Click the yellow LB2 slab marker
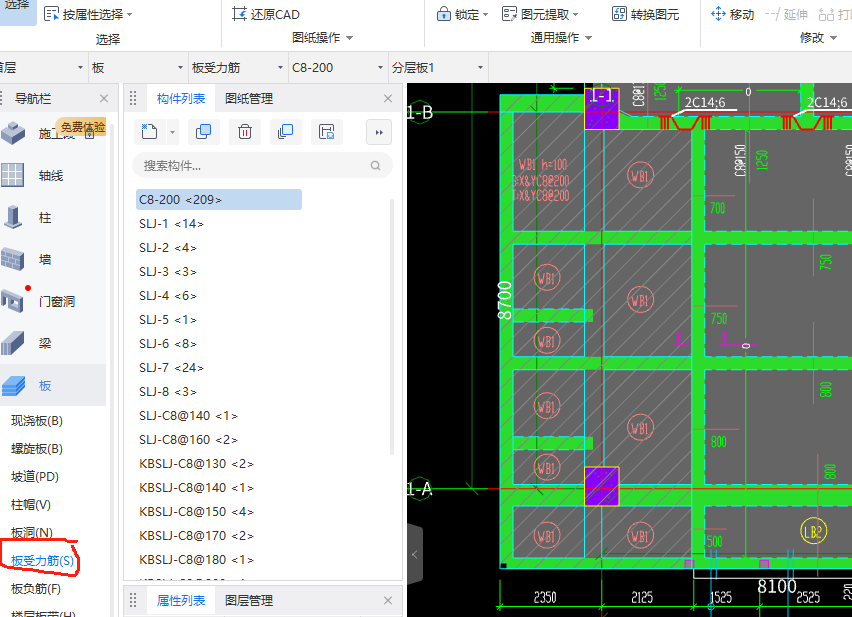Viewport: 852px width, 617px height. pyautogui.click(x=813, y=531)
